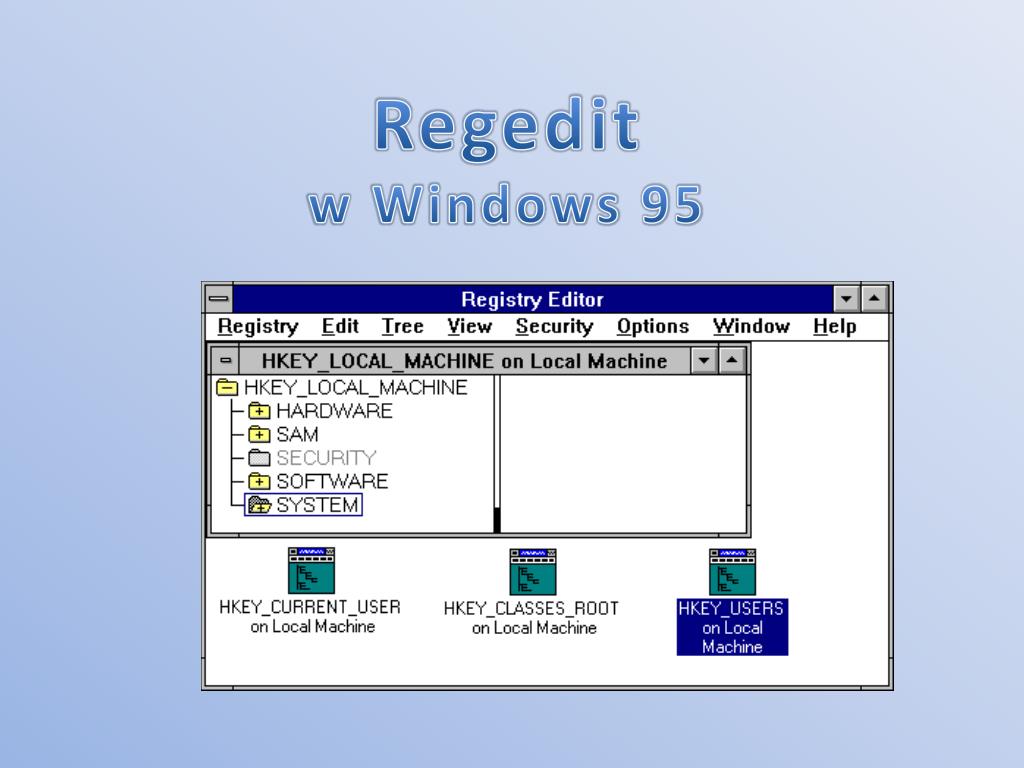Screen dimensions: 1024x768
Task: Open the HKEY_CURRENT_USER minimized window icon
Action: tap(312, 570)
